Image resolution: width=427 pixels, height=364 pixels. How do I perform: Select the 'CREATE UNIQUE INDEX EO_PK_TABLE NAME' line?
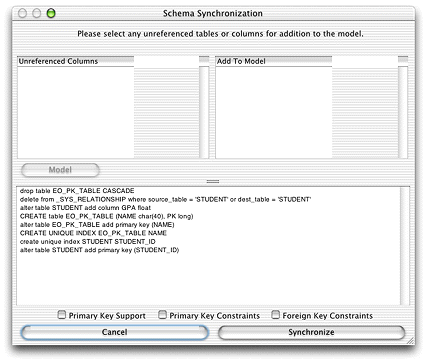(x=93, y=233)
